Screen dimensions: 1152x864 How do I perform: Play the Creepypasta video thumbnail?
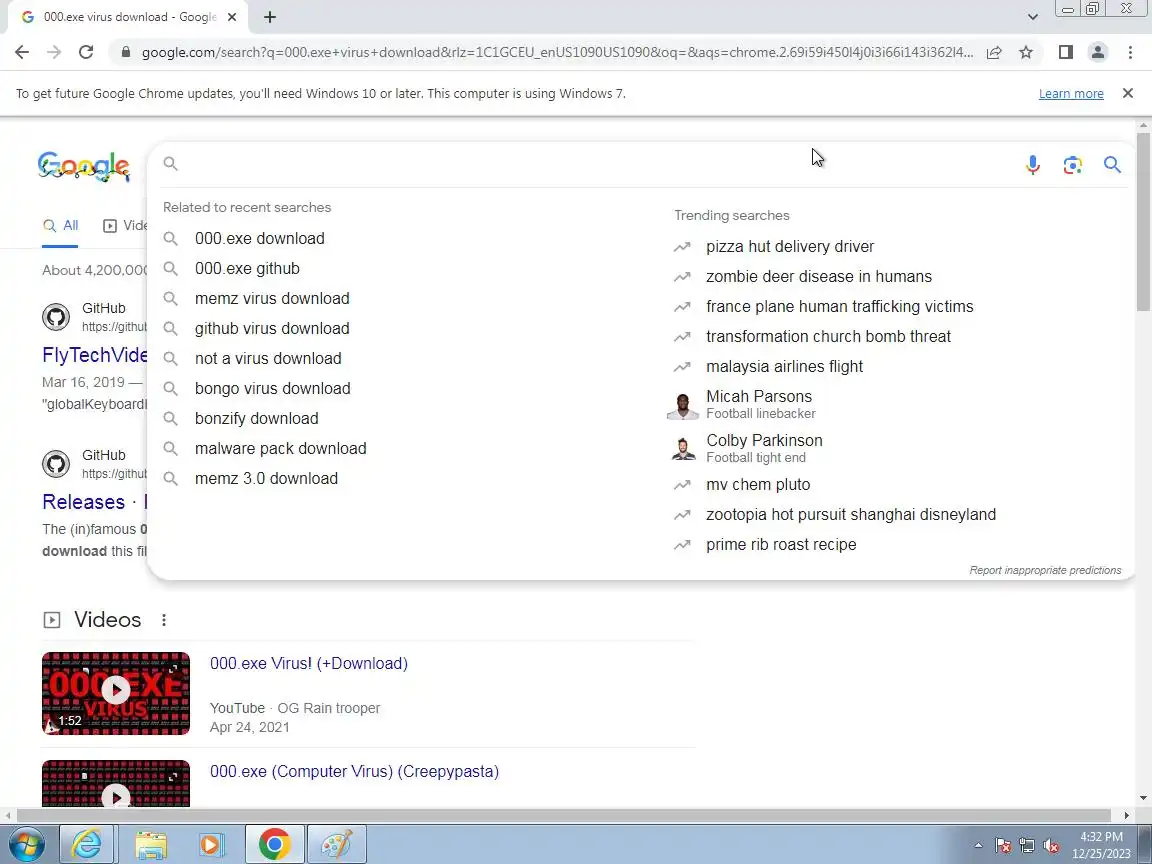pos(116,784)
